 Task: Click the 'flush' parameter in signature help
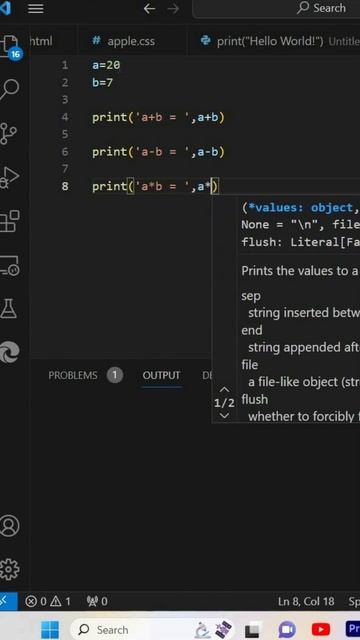coord(255,399)
